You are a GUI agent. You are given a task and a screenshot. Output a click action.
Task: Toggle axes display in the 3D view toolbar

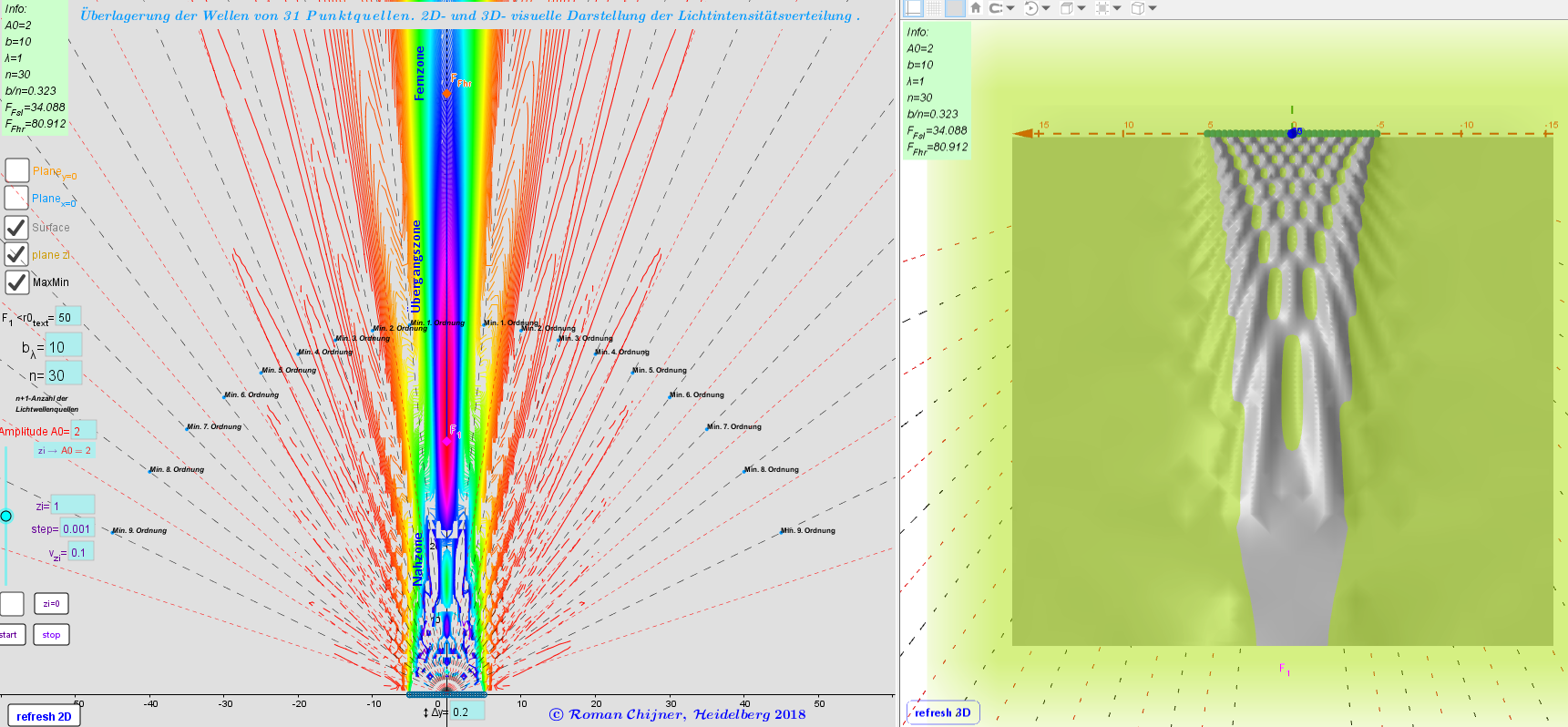click(x=913, y=8)
